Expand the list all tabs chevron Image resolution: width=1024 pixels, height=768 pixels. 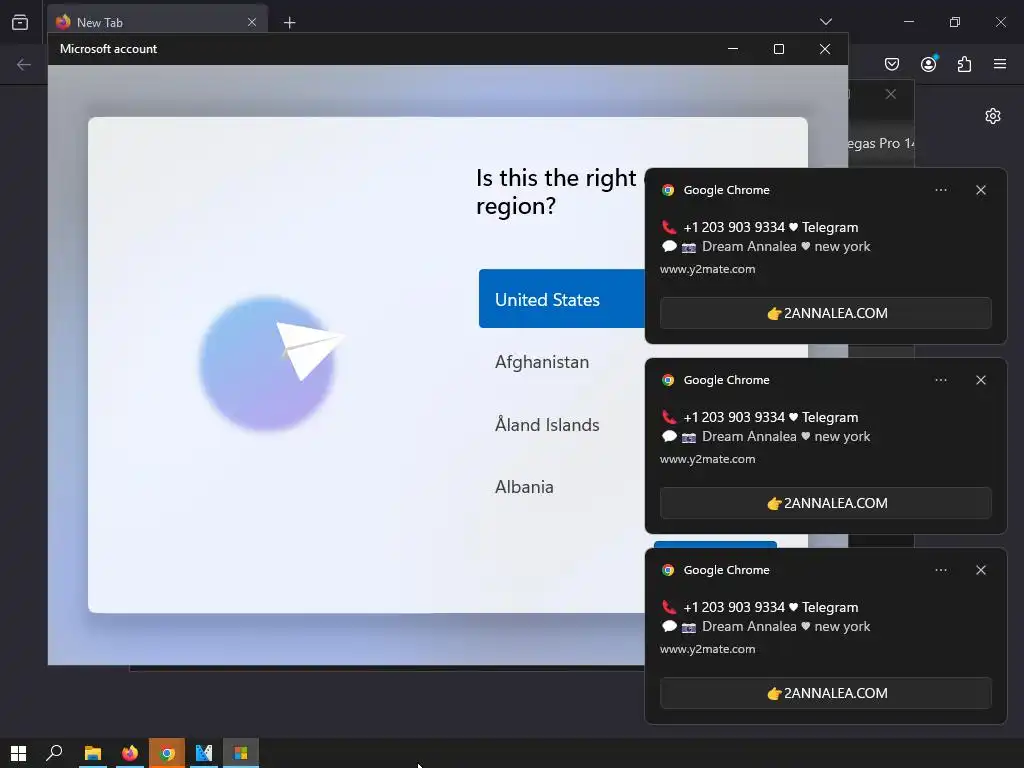(825, 22)
